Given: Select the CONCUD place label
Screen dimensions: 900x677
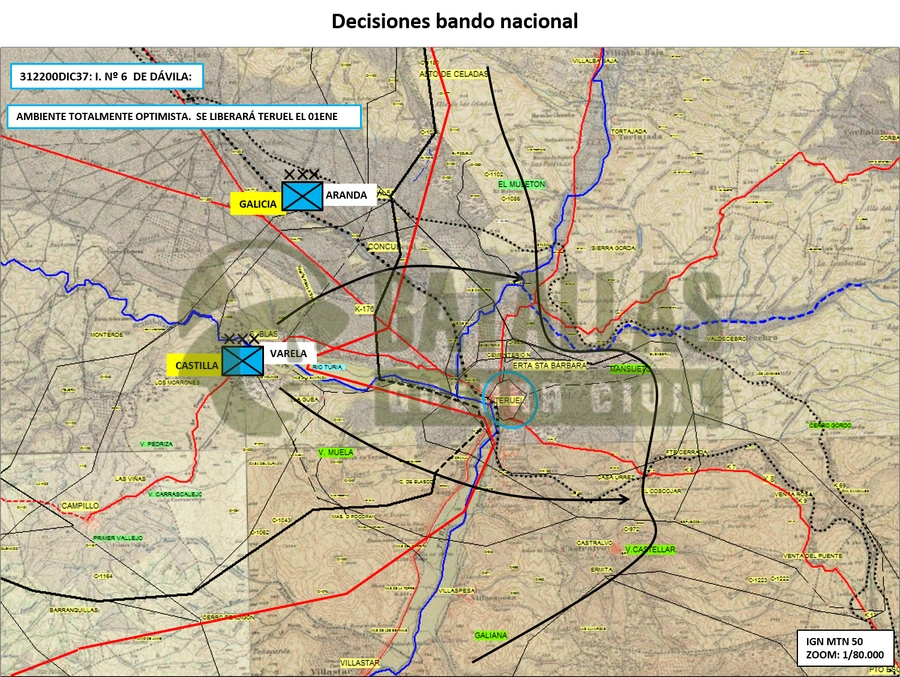Looking at the screenshot, I should click(x=384, y=247).
